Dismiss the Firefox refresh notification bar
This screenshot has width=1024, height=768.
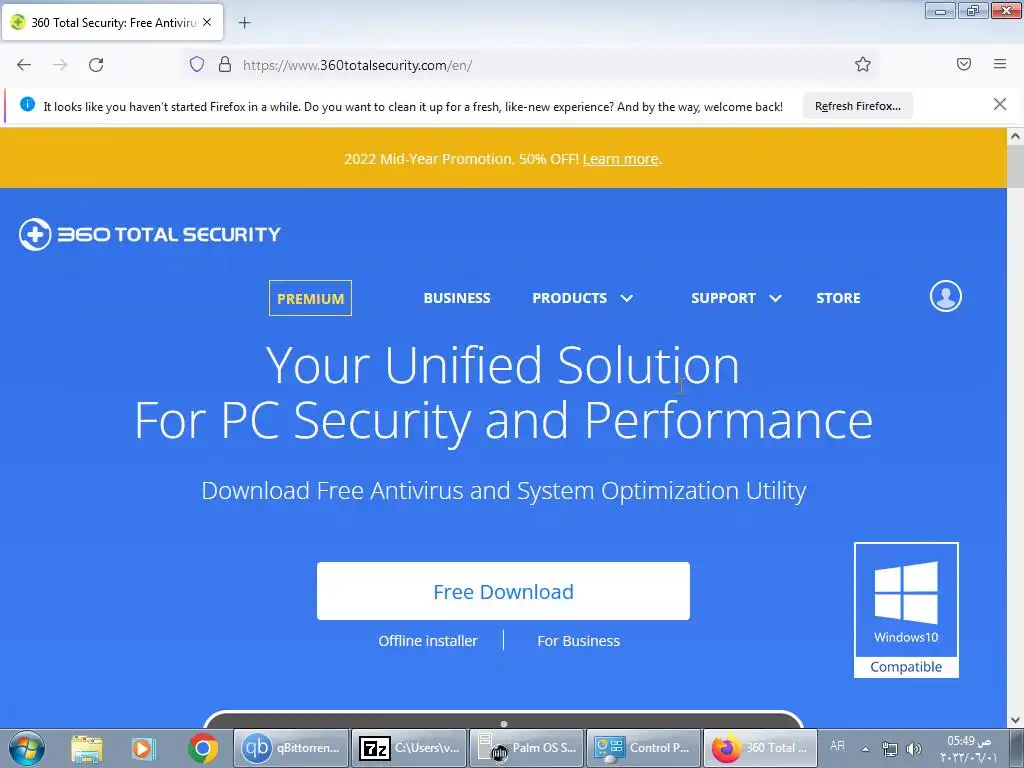pyautogui.click(x=1000, y=104)
